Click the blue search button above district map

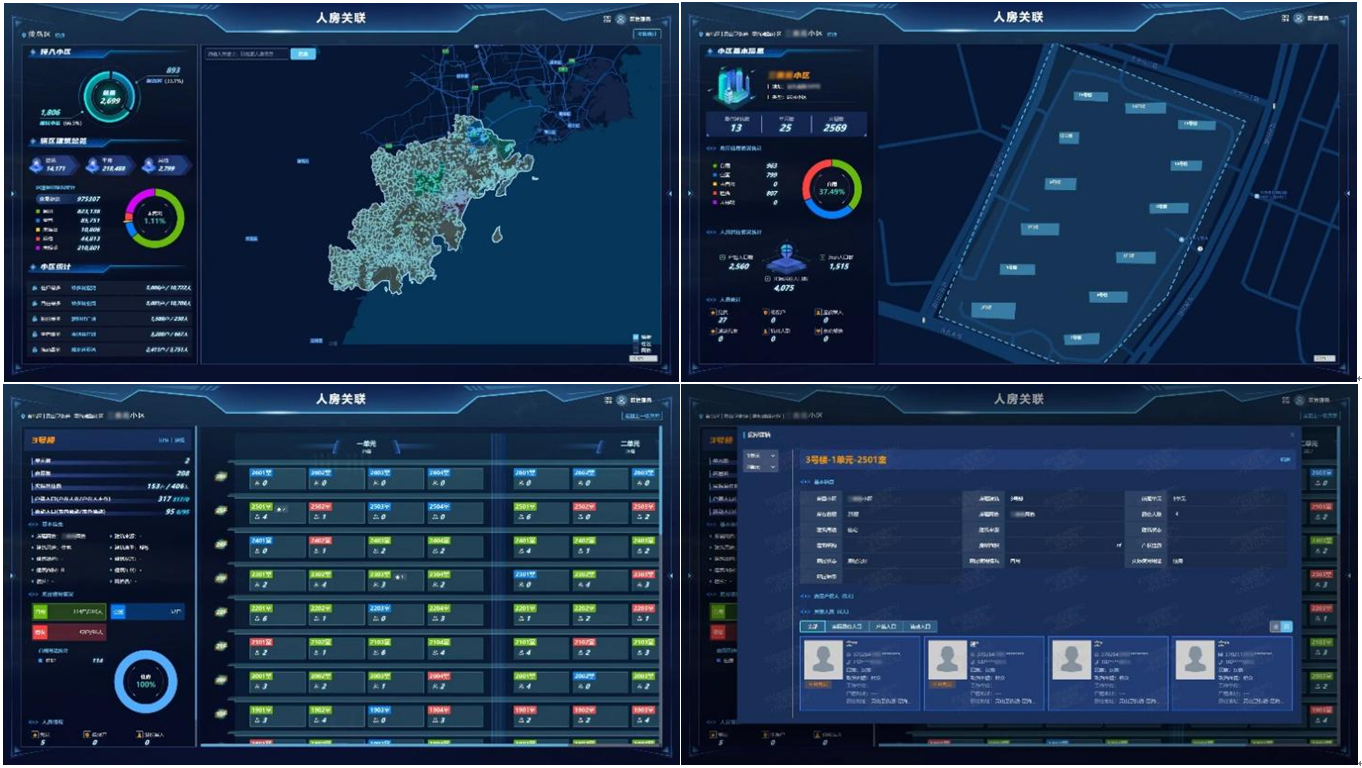pyautogui.click(x=303, y=54)
